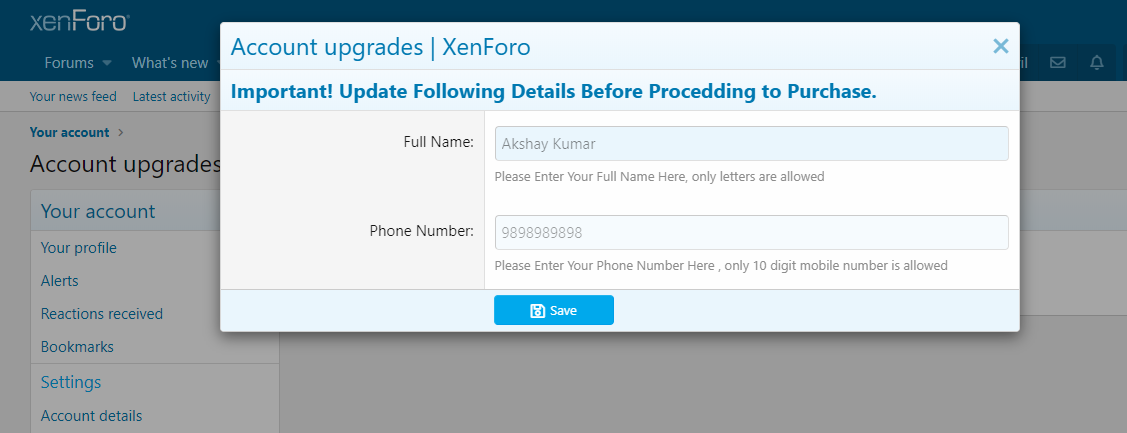Open Your news feed link

(x=73, y=97)
